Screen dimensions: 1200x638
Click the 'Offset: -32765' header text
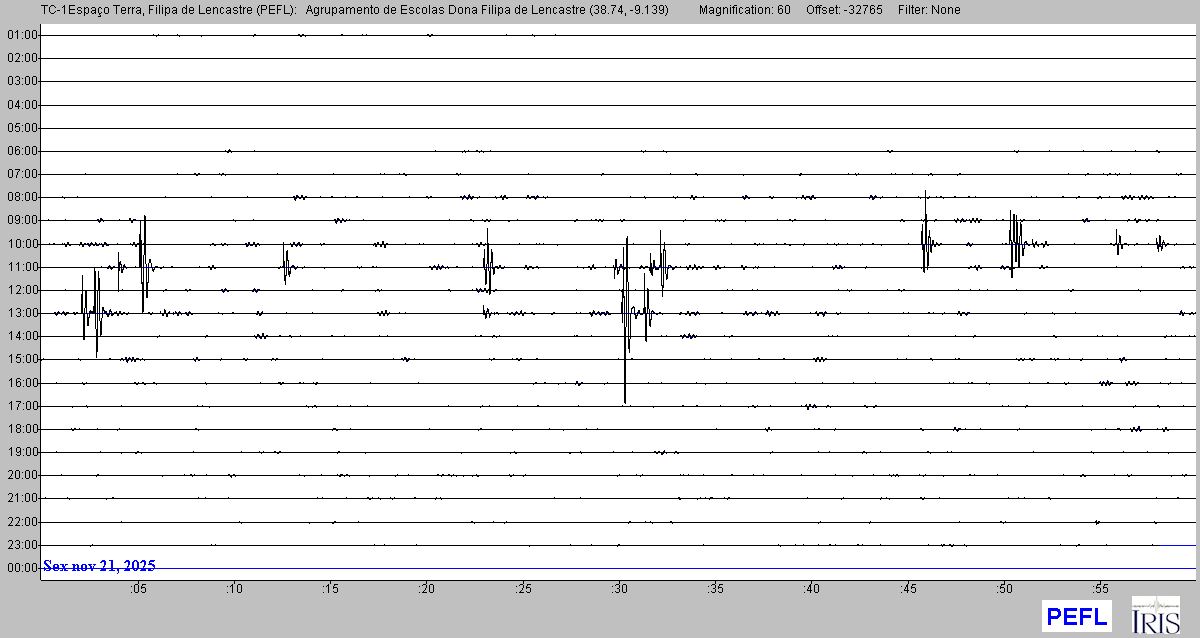point(842,10)
